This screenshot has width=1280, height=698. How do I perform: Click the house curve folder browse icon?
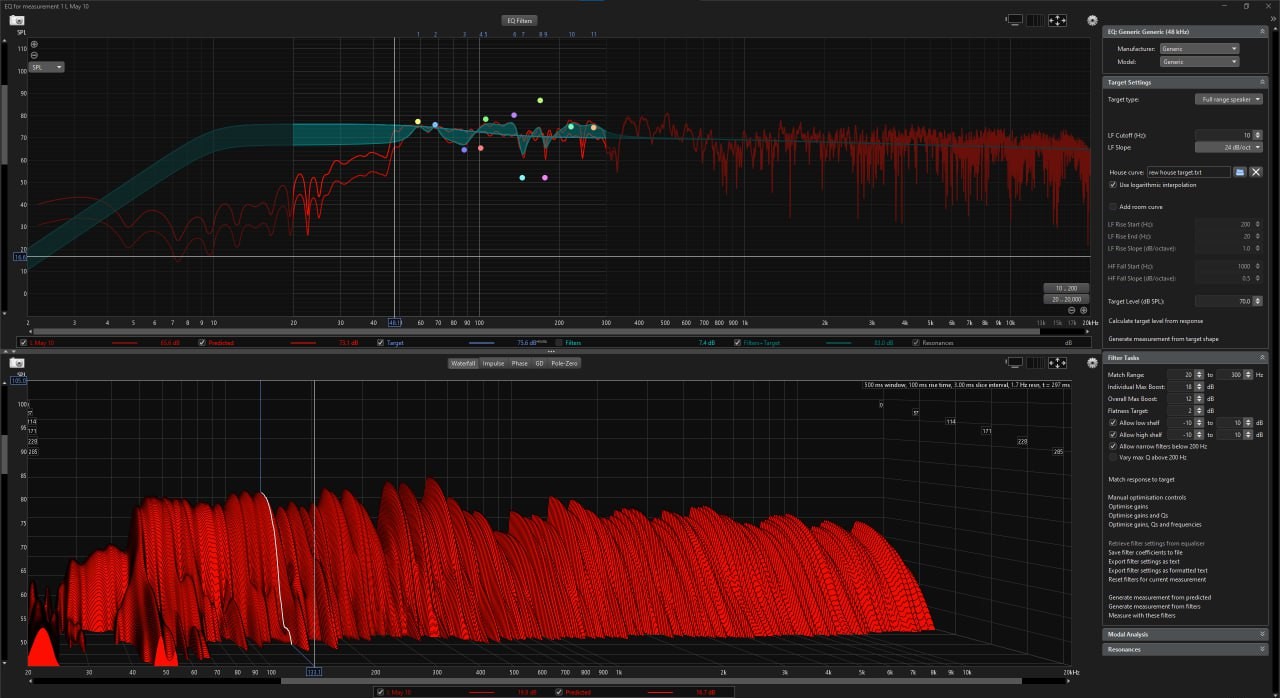point(1239,172)
